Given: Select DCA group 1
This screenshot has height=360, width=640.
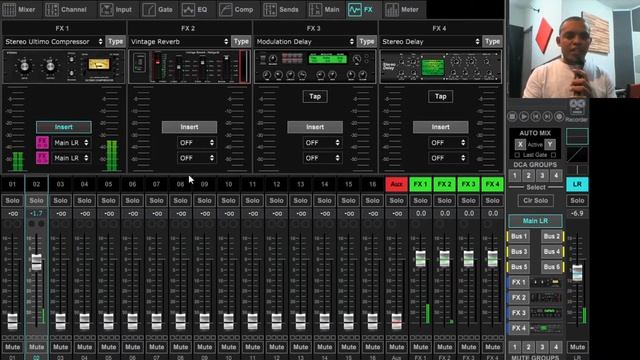Looking at the screenshot, I should click(x=515, y=176).
